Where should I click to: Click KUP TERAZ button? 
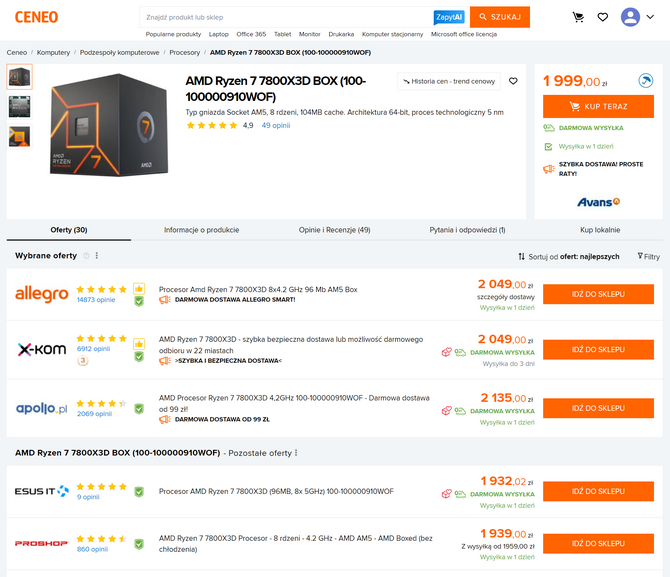tap(598, 106)
